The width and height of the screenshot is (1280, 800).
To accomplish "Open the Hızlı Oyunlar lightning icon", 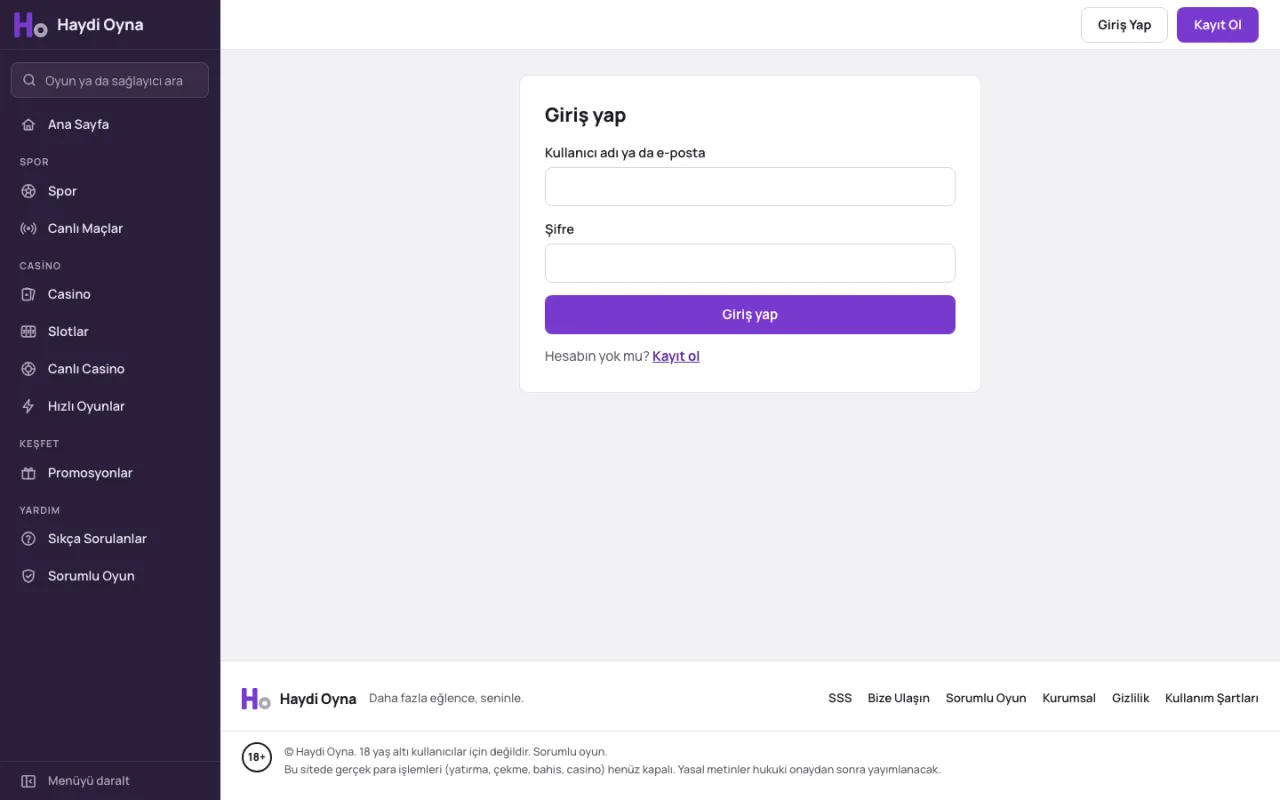I will [x=28, y=407].
